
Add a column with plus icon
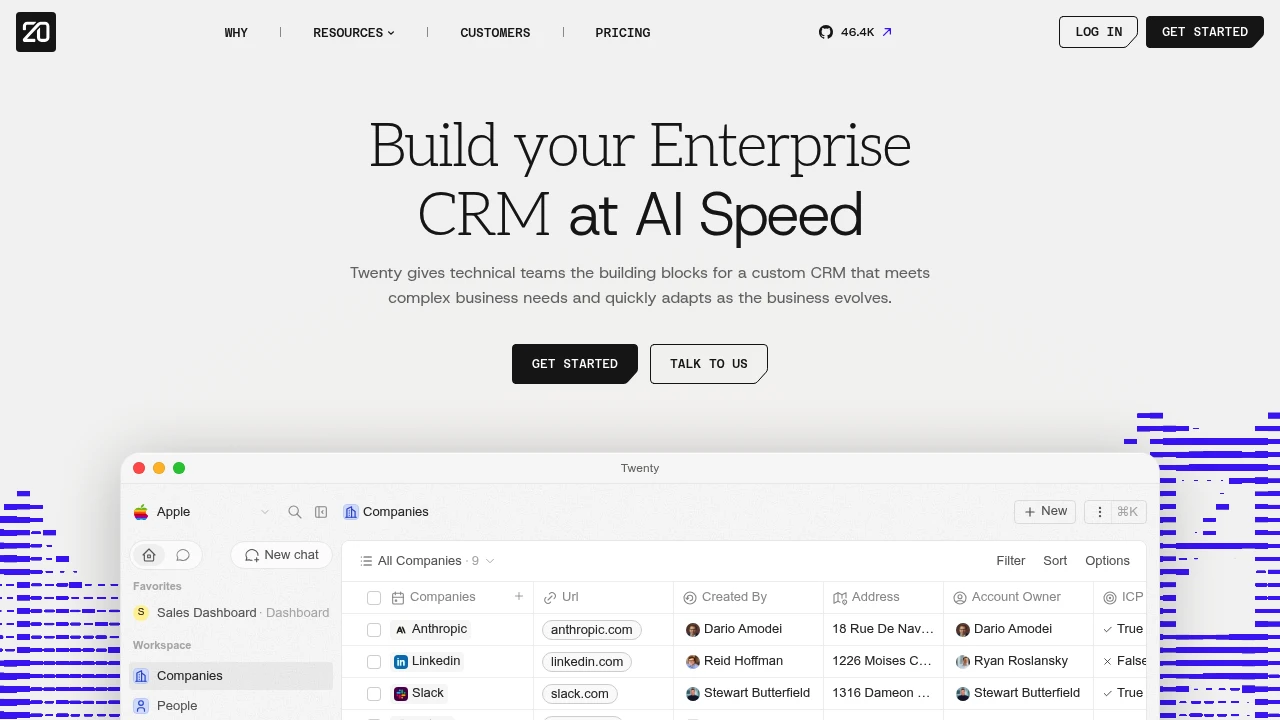click(519, 597)
